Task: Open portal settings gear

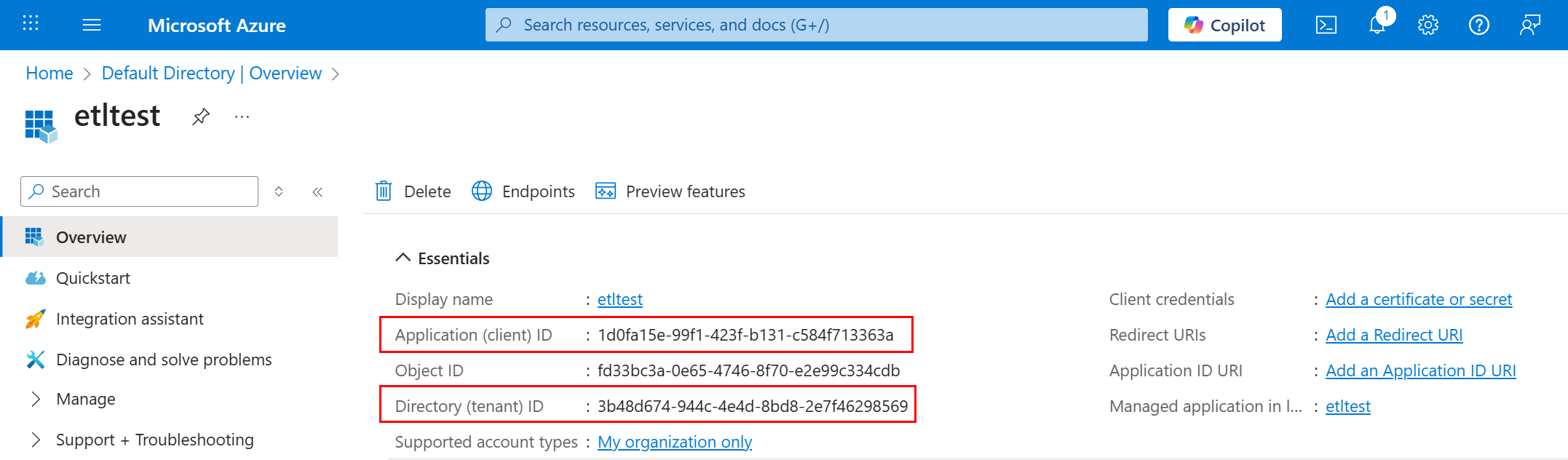Action: [x=1428, y=25]
